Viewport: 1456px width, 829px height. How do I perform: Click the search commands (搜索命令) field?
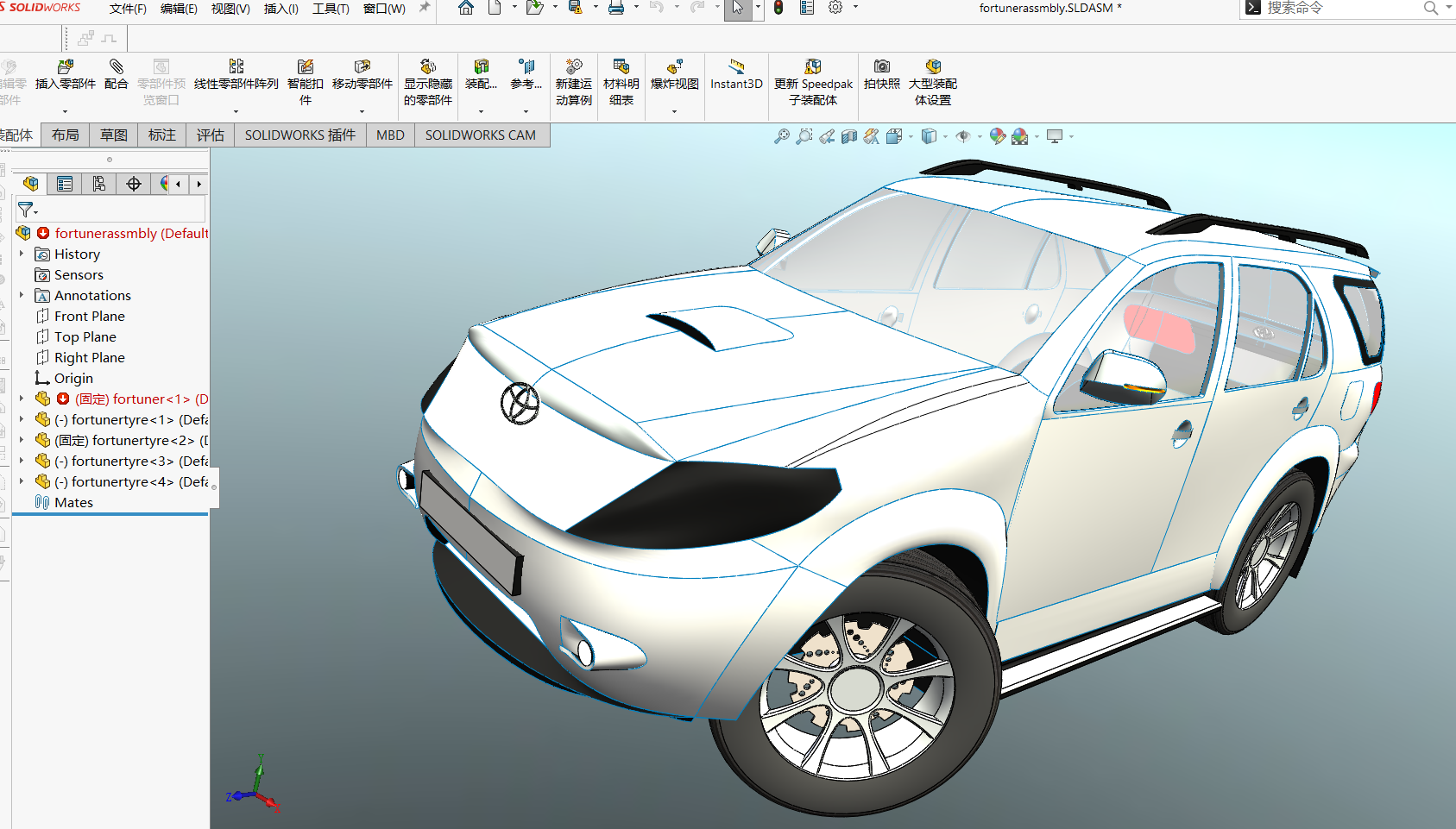coord(1342,9)
